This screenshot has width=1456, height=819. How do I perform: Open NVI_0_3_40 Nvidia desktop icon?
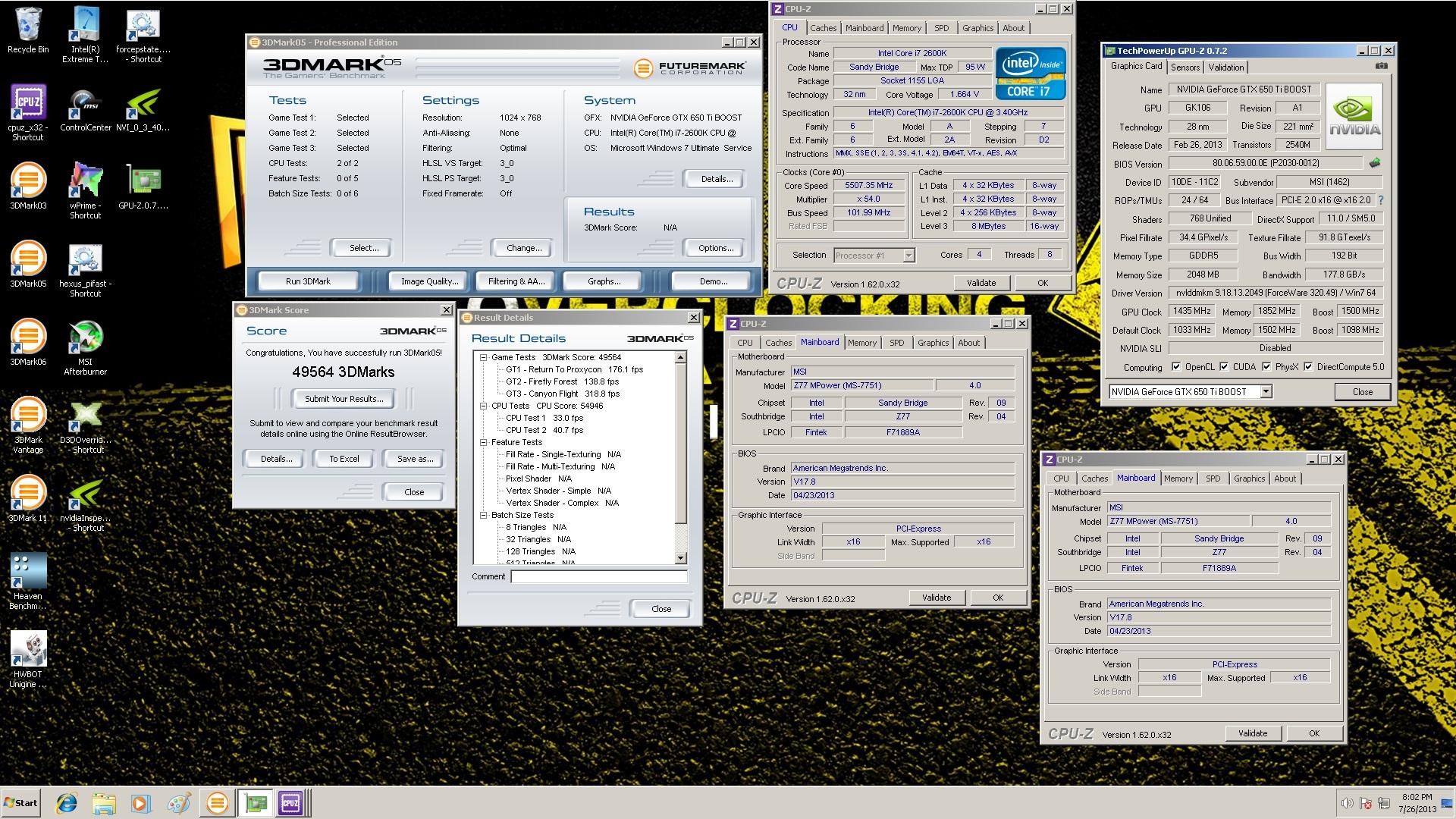(x=143, y=108)
